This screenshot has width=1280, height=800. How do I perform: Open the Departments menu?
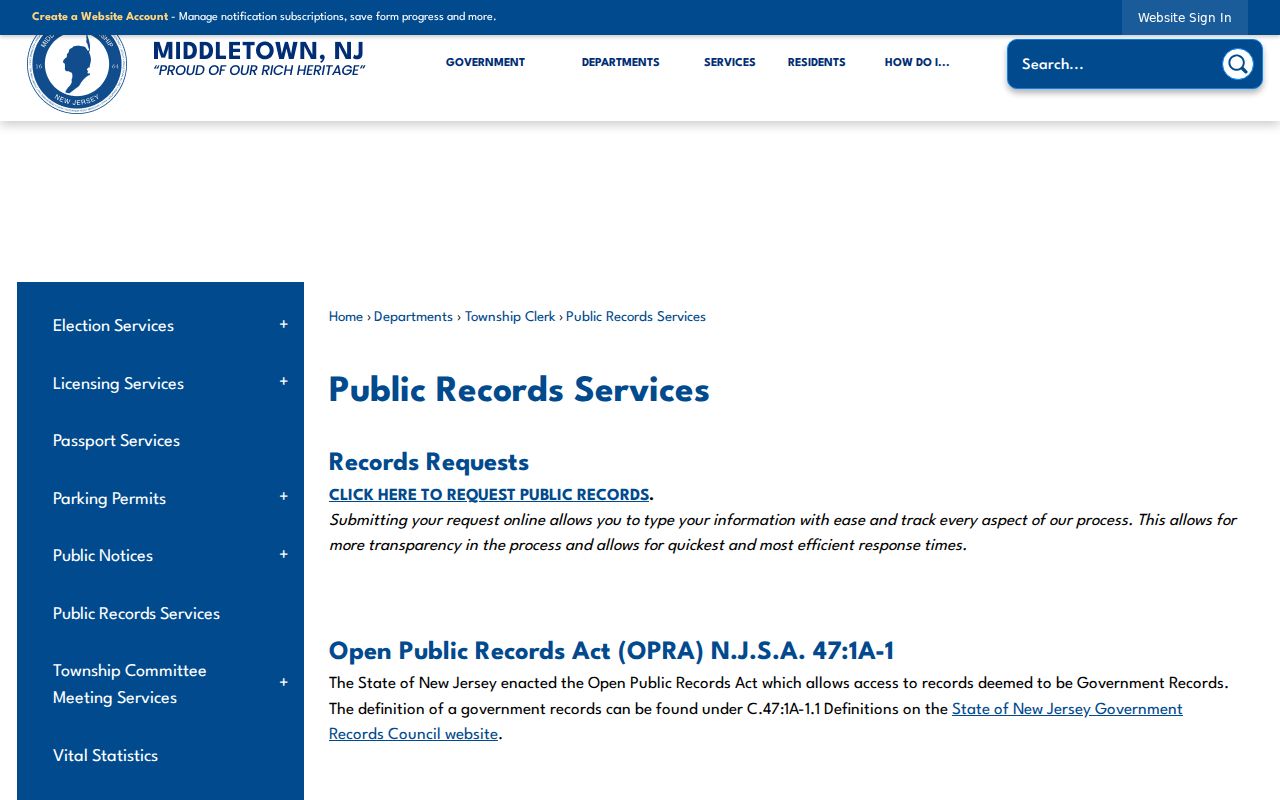[x=620, y=62]
